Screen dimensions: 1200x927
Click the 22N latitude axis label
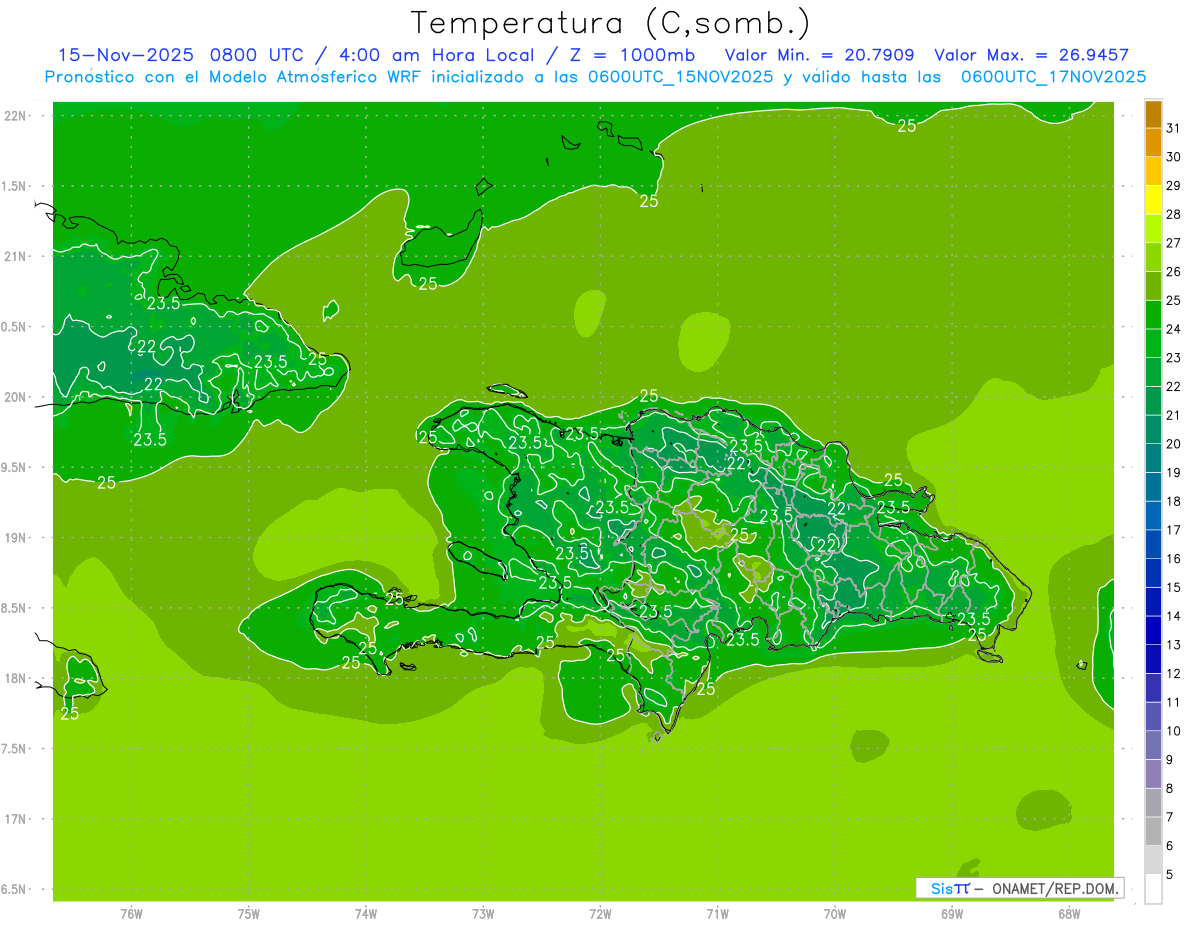coord(17,116)
